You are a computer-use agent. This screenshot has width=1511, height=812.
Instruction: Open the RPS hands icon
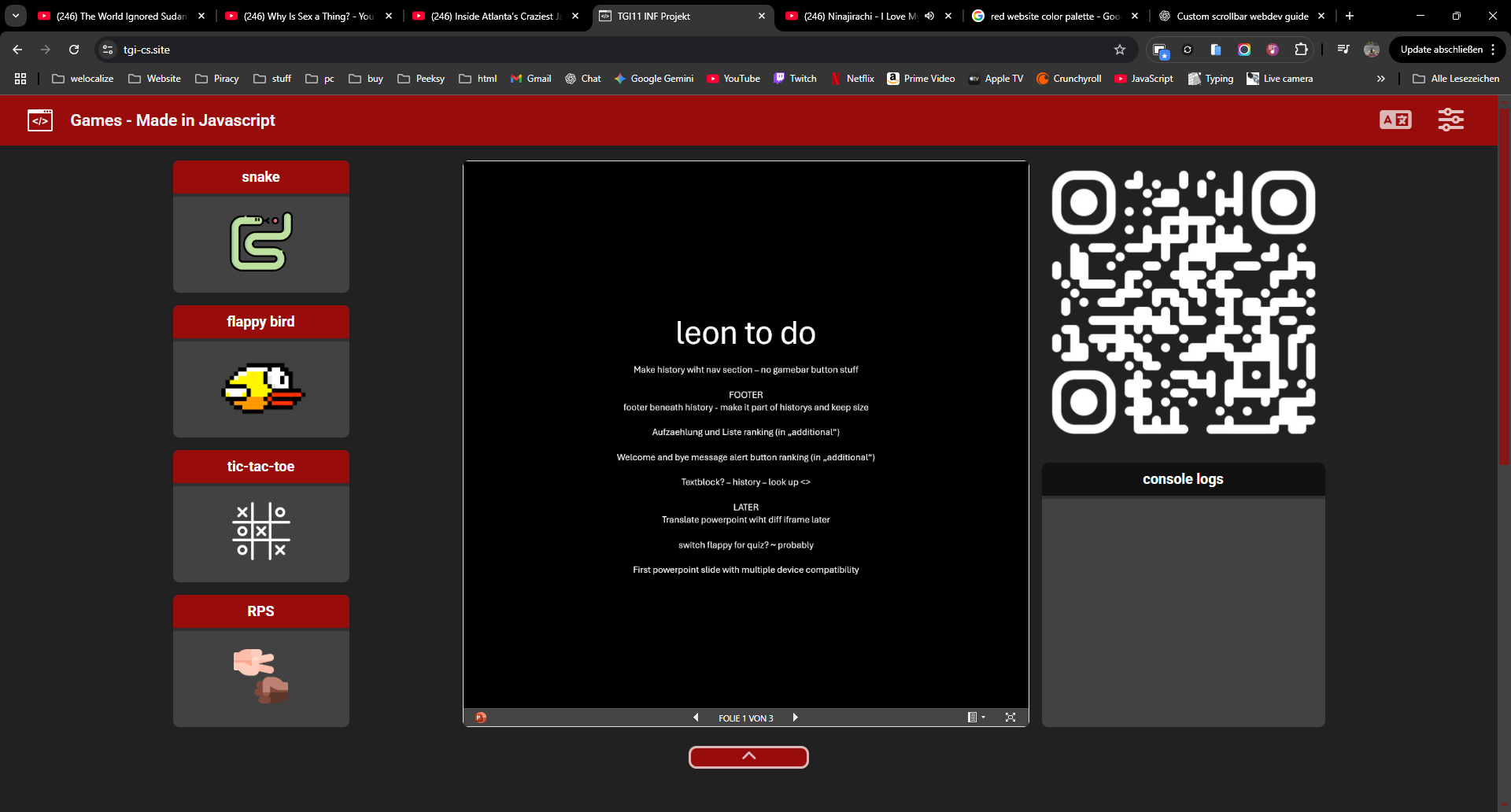[x=260, y=676]
